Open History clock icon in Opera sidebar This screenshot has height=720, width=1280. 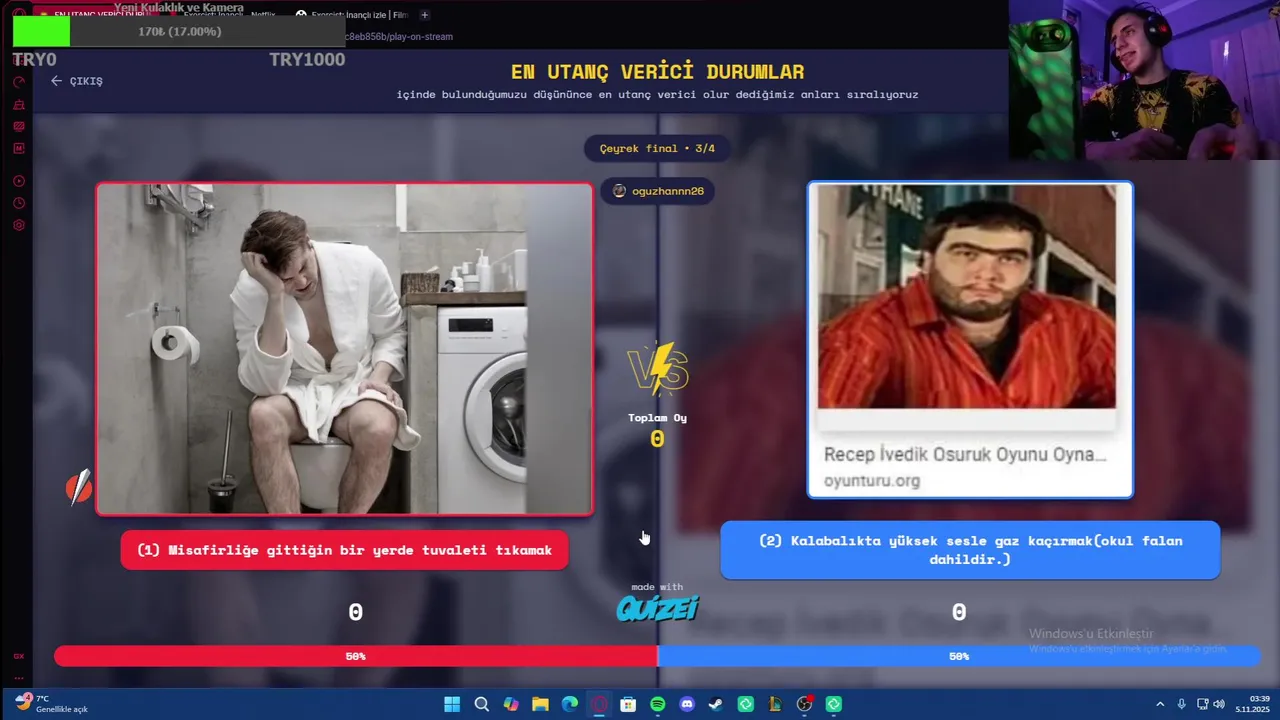pos(19,203)
